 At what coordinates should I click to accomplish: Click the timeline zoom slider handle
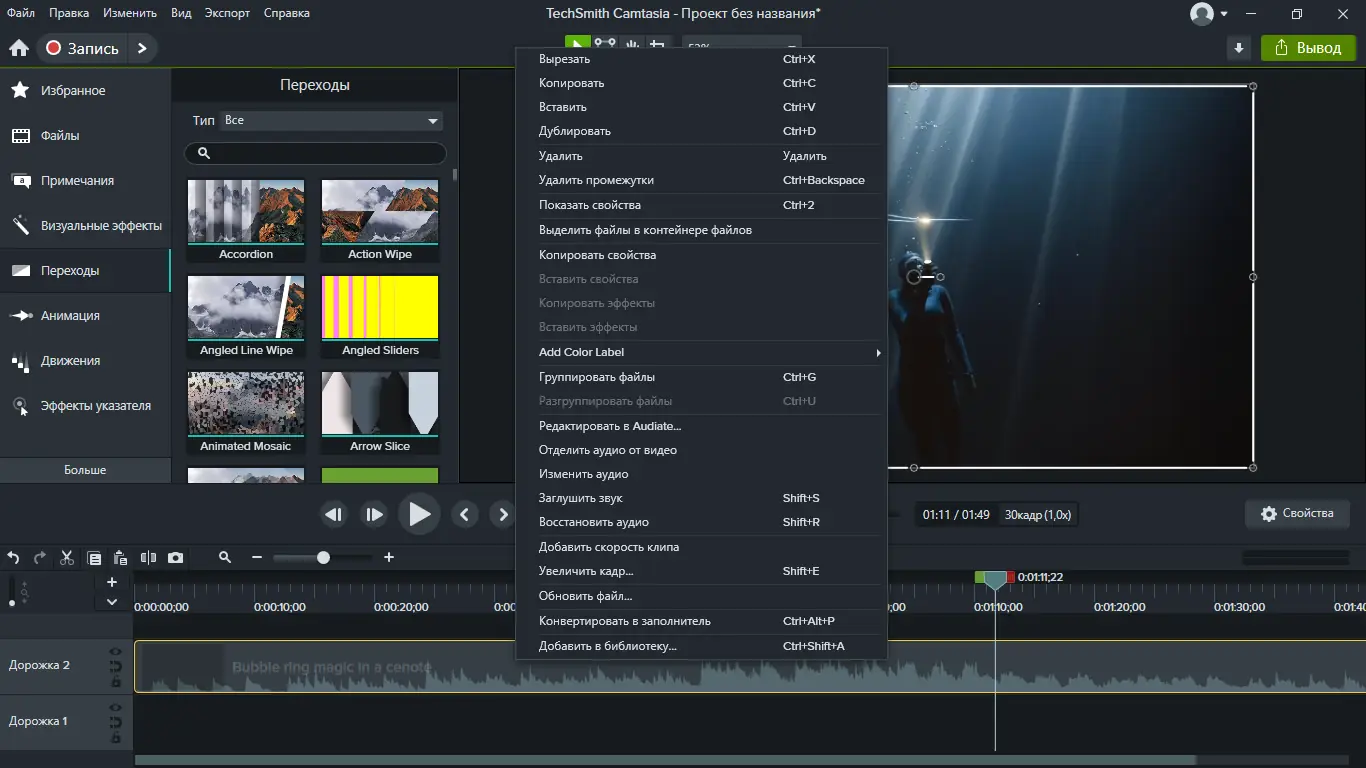tap(323, 557)
